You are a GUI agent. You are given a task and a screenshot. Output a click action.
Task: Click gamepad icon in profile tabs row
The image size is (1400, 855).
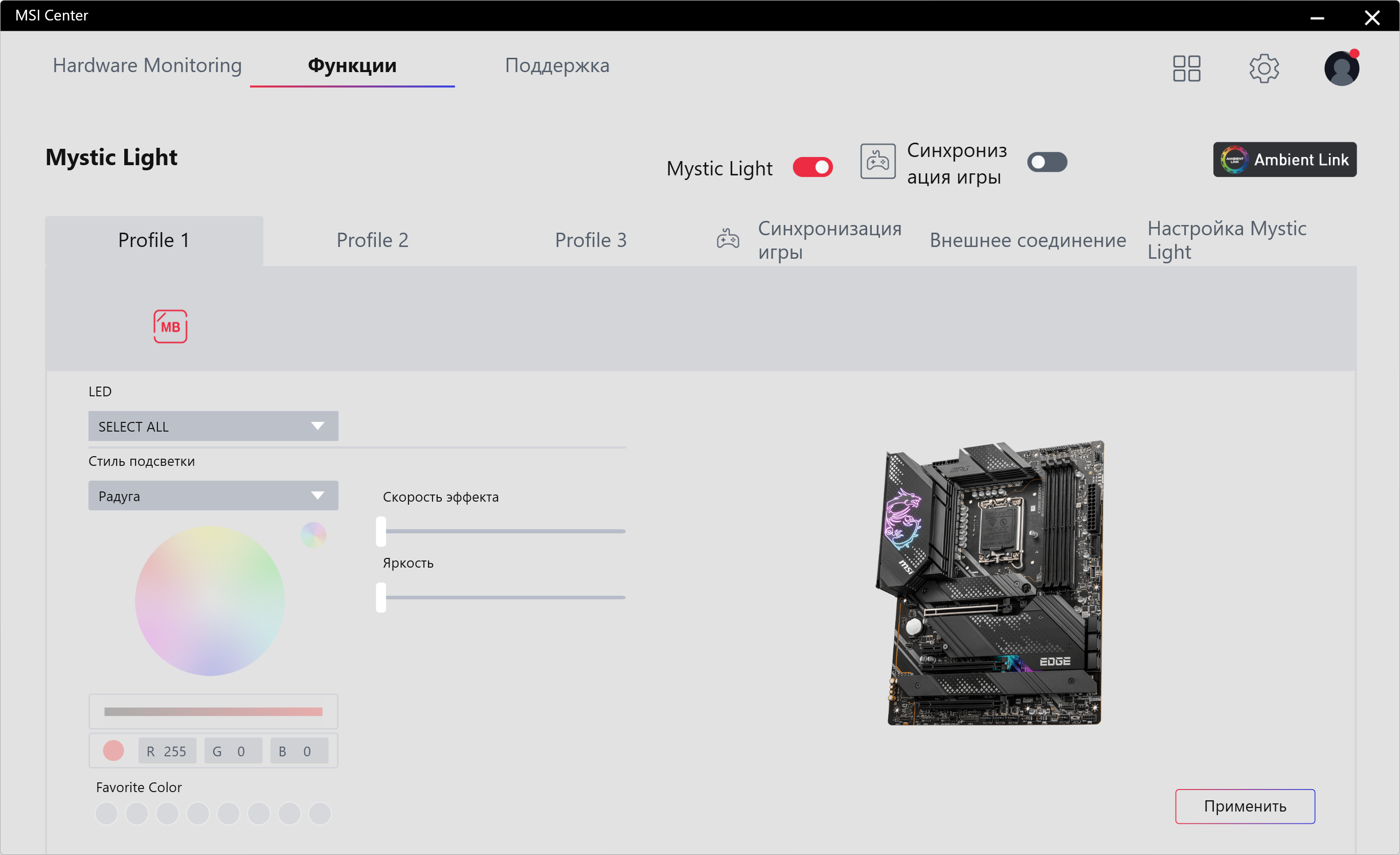[727, 239]
